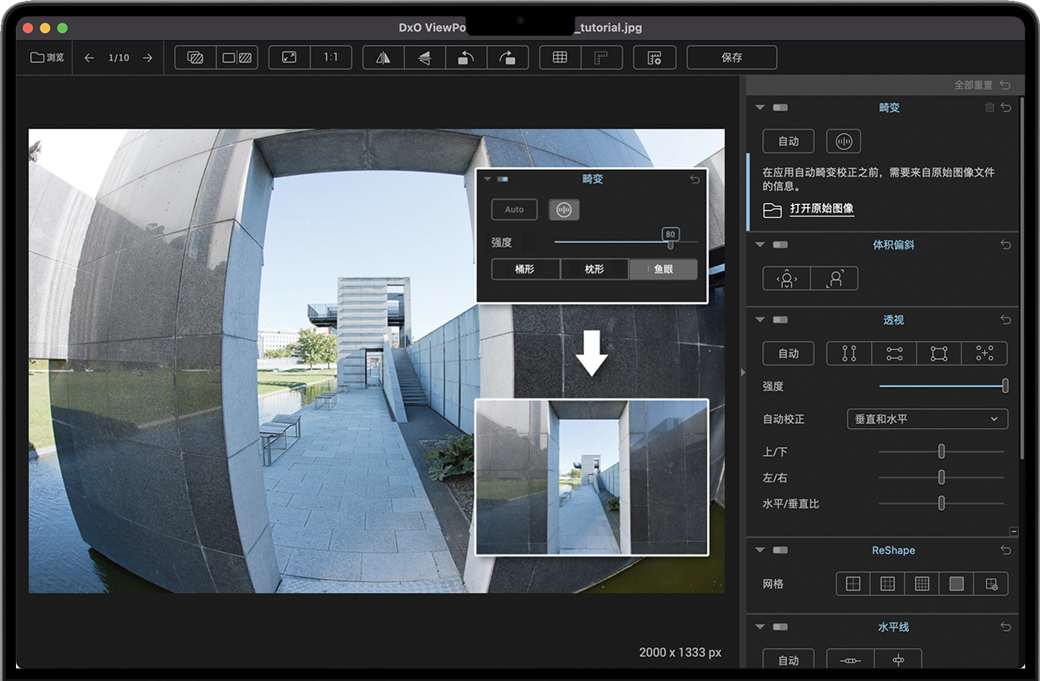Toggle the 透视 correction switch
Viewport: 1040px width, 681px height.
(780, 320)
